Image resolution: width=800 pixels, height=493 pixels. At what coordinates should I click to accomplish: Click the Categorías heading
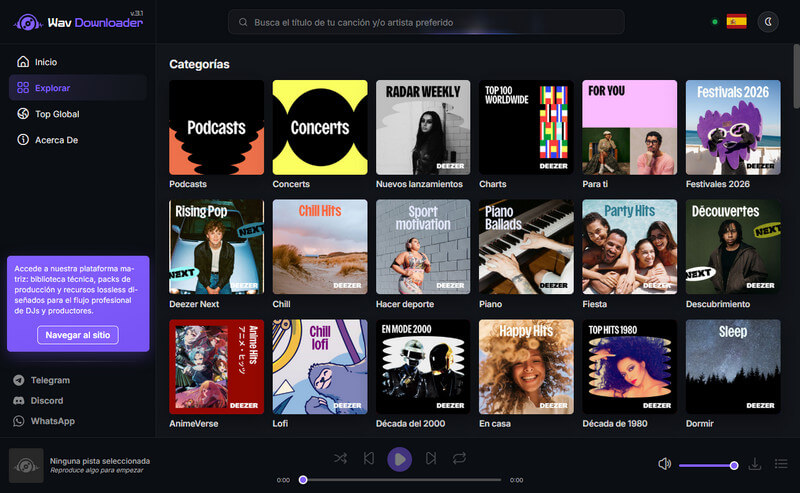(199, 64)
